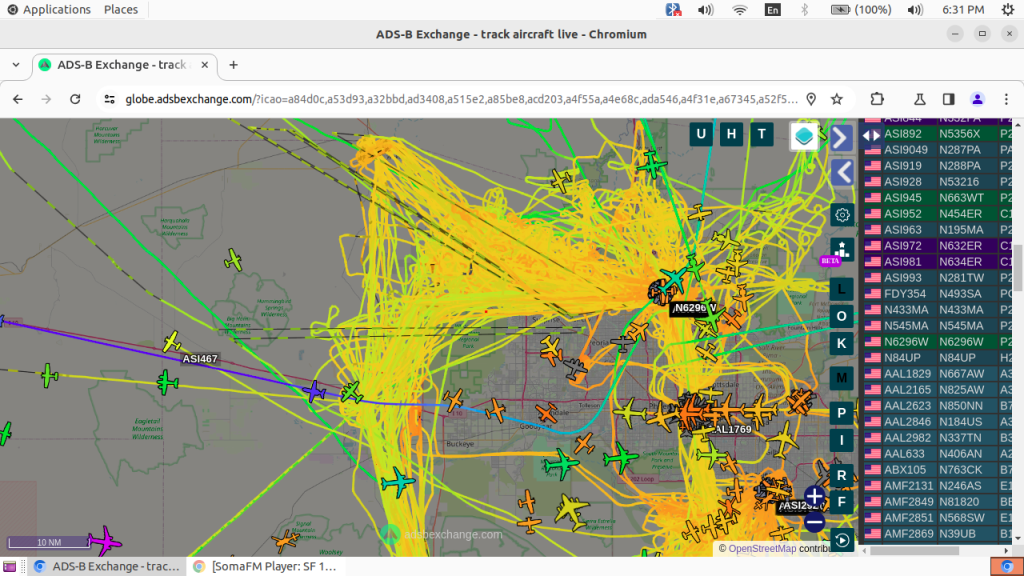Click the sidebar width toggle arrows icon
The image size is (1024, 576).
[x=871, y=135]
